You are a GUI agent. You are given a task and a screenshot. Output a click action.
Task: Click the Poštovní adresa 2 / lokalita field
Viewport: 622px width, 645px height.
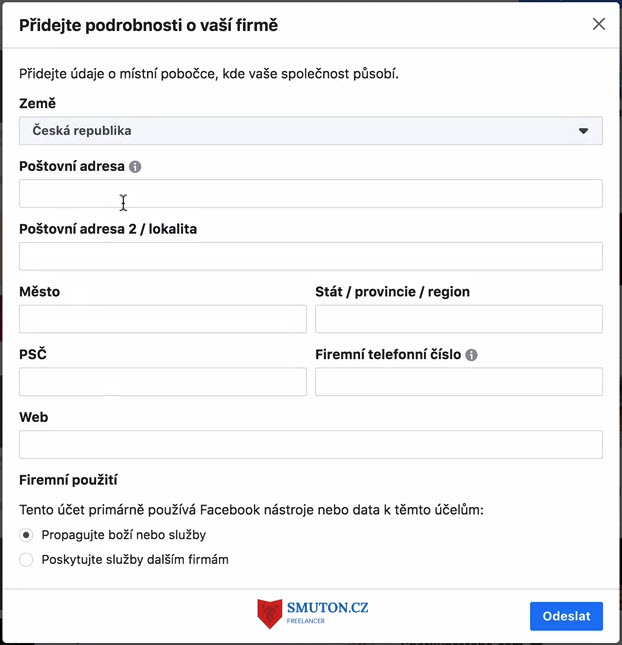[x=311, y=256]
